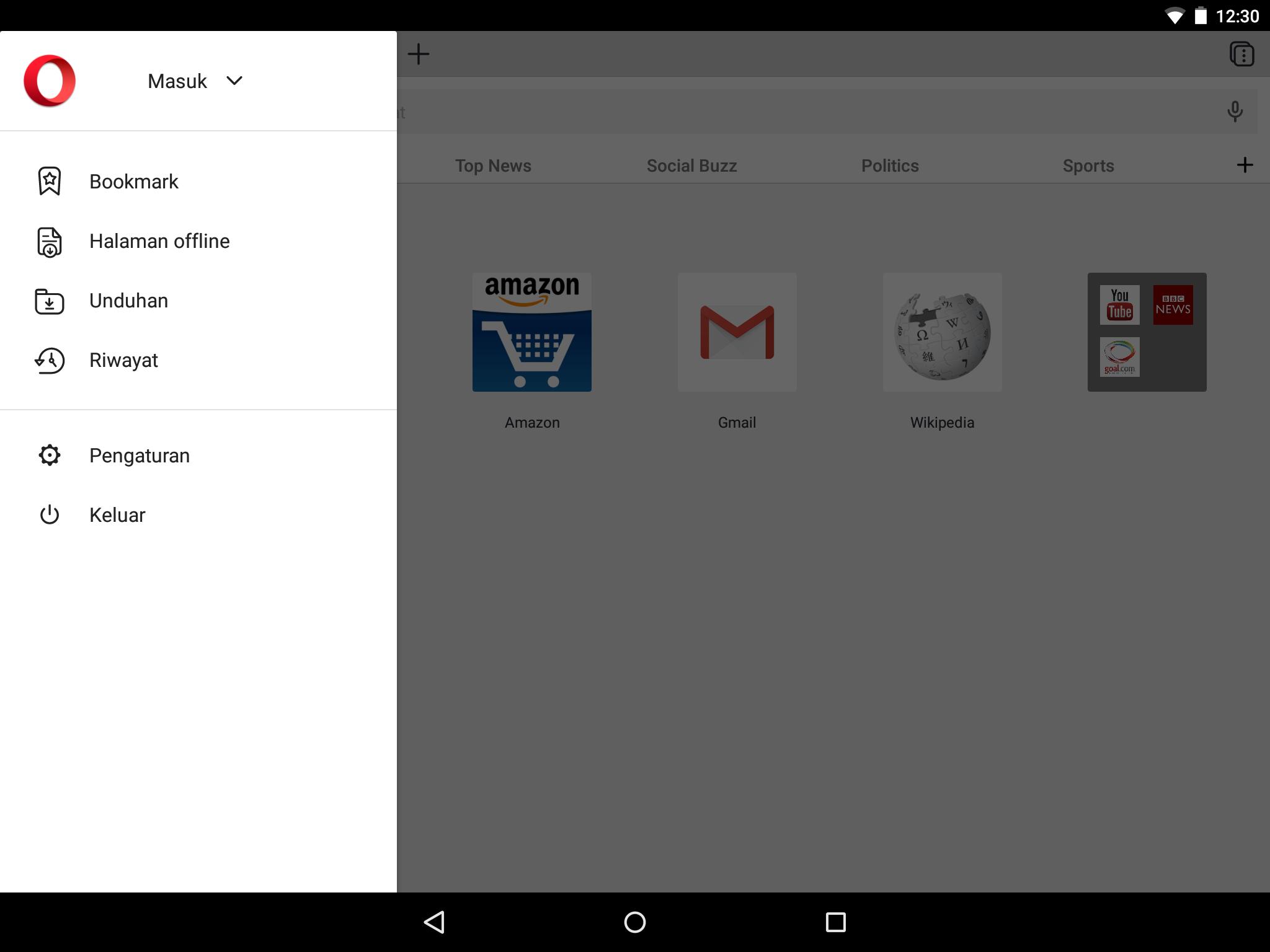The width and height of the screenshot is (1270, 952).
Task: Tap the Android recent apps button
Action: pos(836,922)
